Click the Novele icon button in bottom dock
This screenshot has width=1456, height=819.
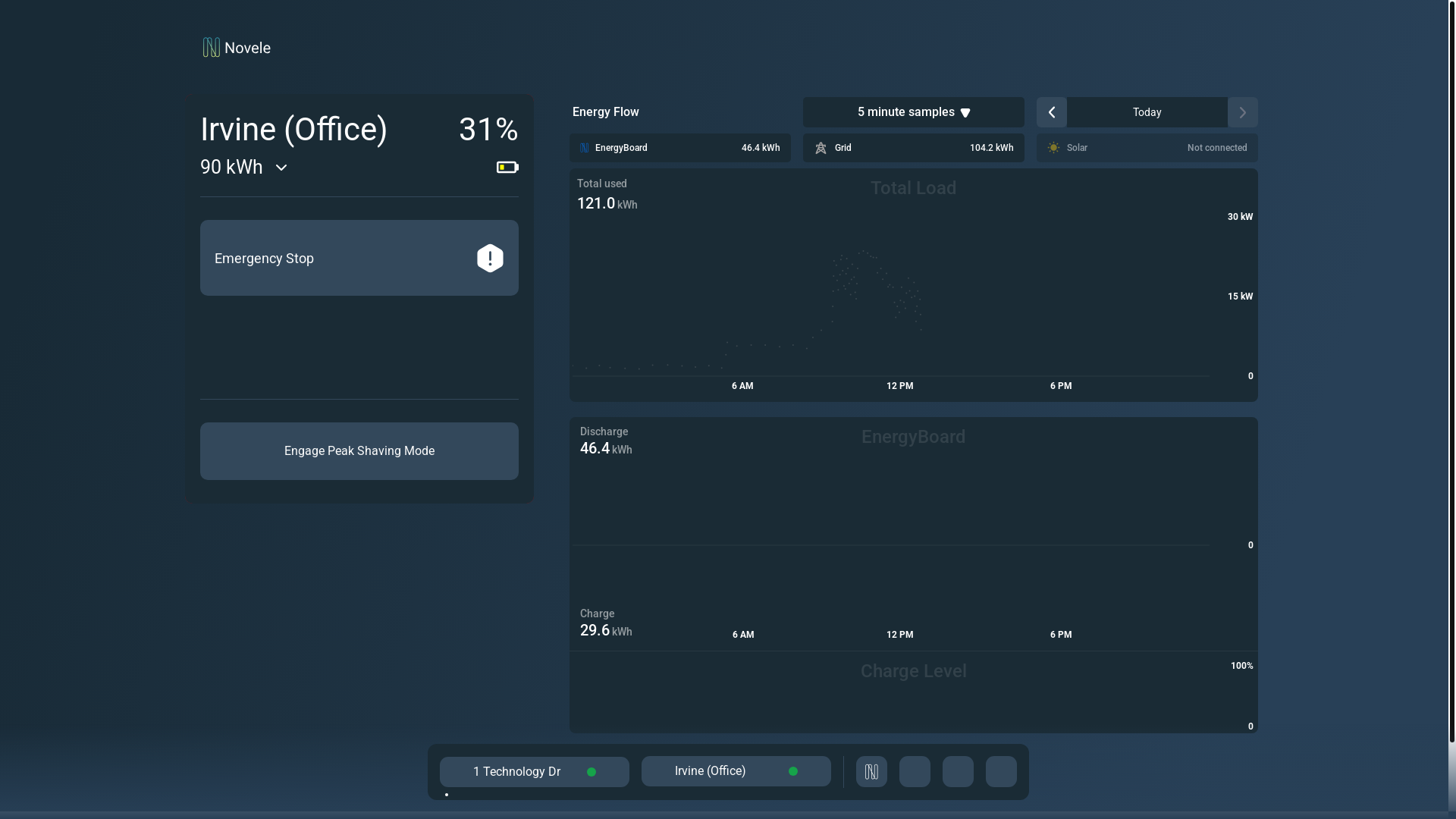point(871,772)
